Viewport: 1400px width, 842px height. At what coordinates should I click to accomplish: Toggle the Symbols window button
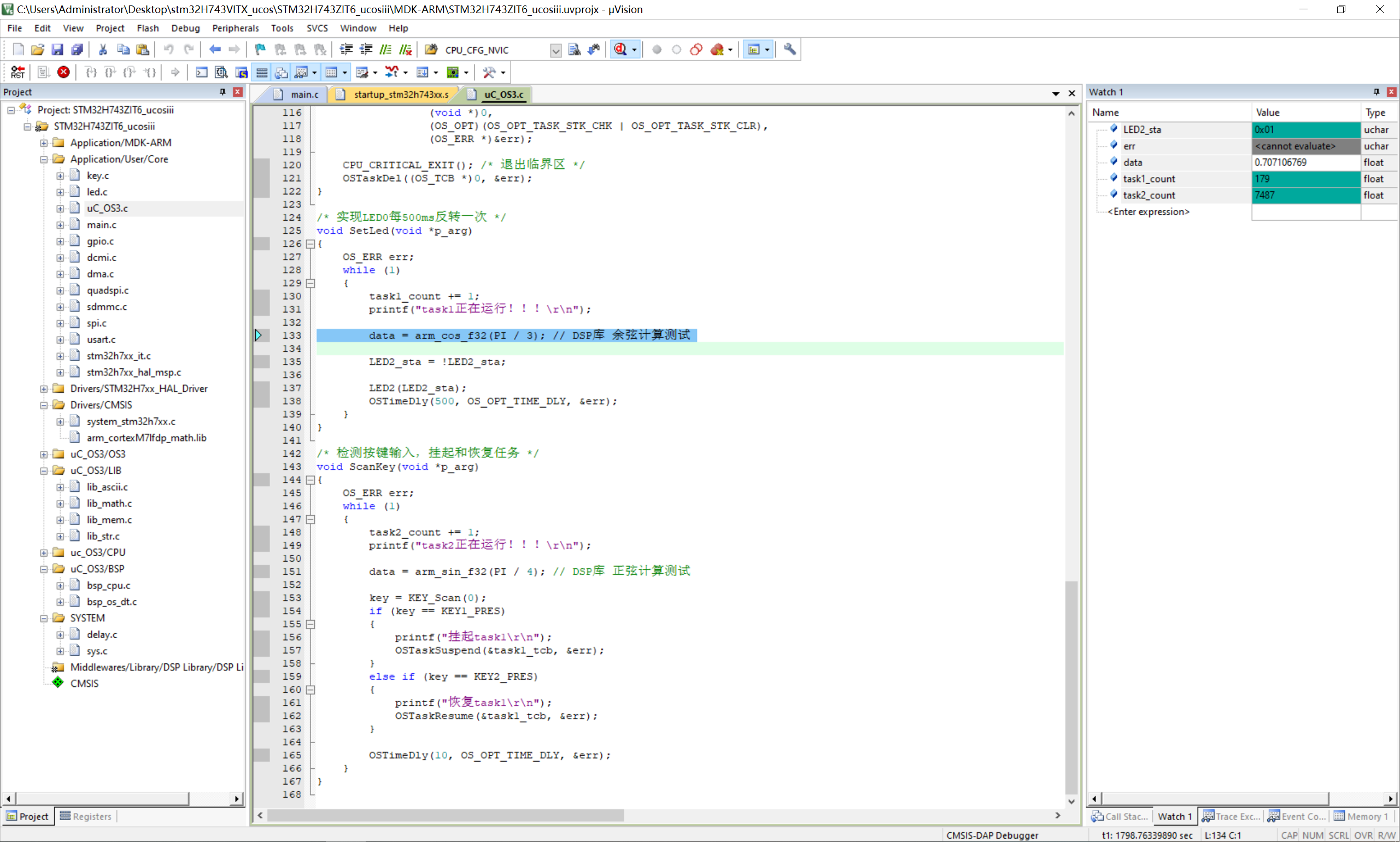(241, 72)
